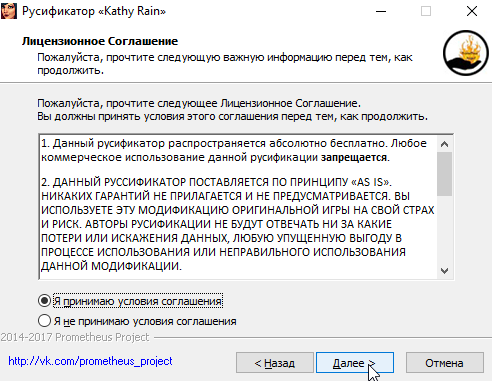
Task: Click the bold word «запрещается» in license
Action: [354, 157]
